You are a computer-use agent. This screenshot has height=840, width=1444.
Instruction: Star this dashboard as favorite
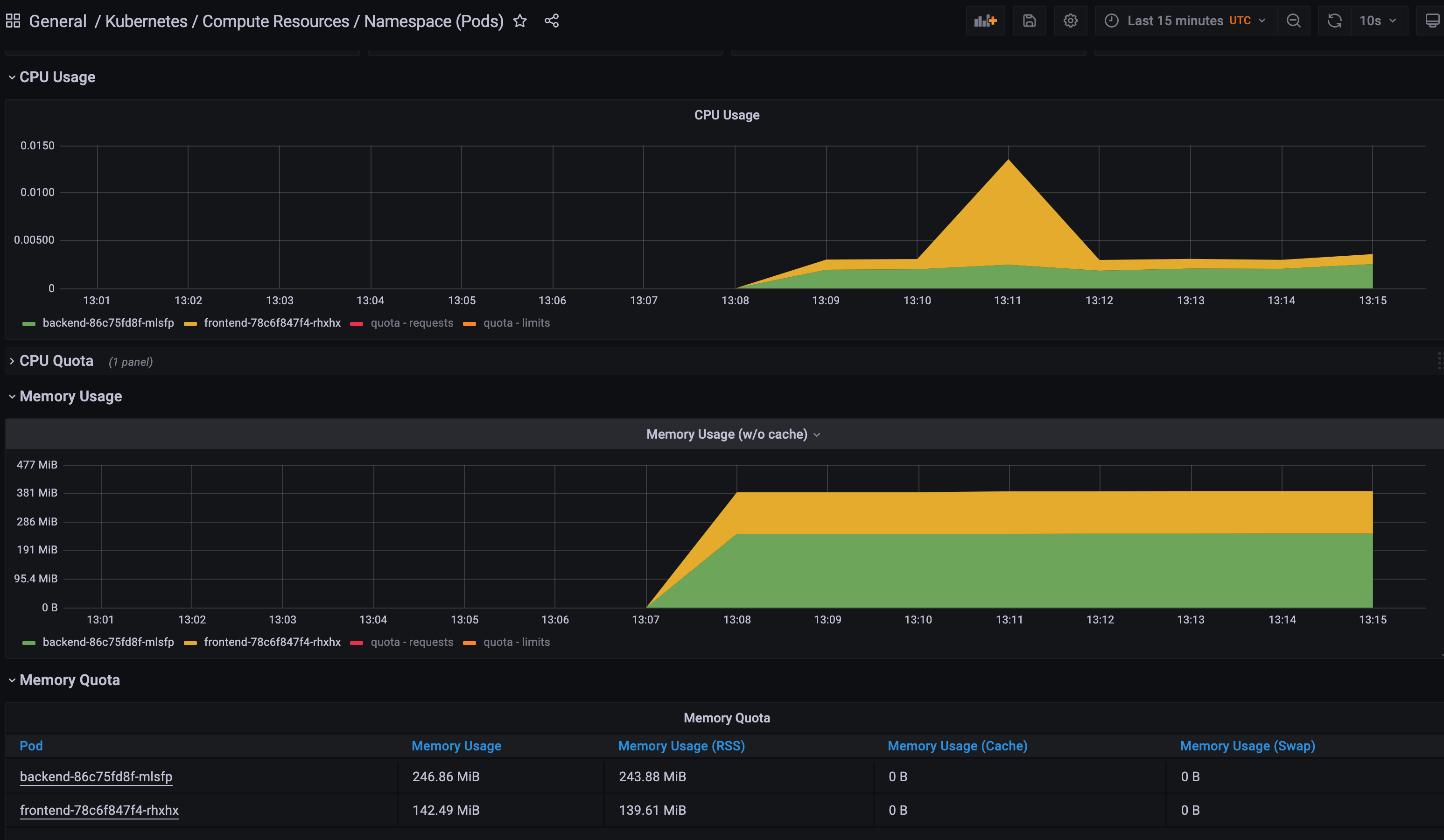520,21
